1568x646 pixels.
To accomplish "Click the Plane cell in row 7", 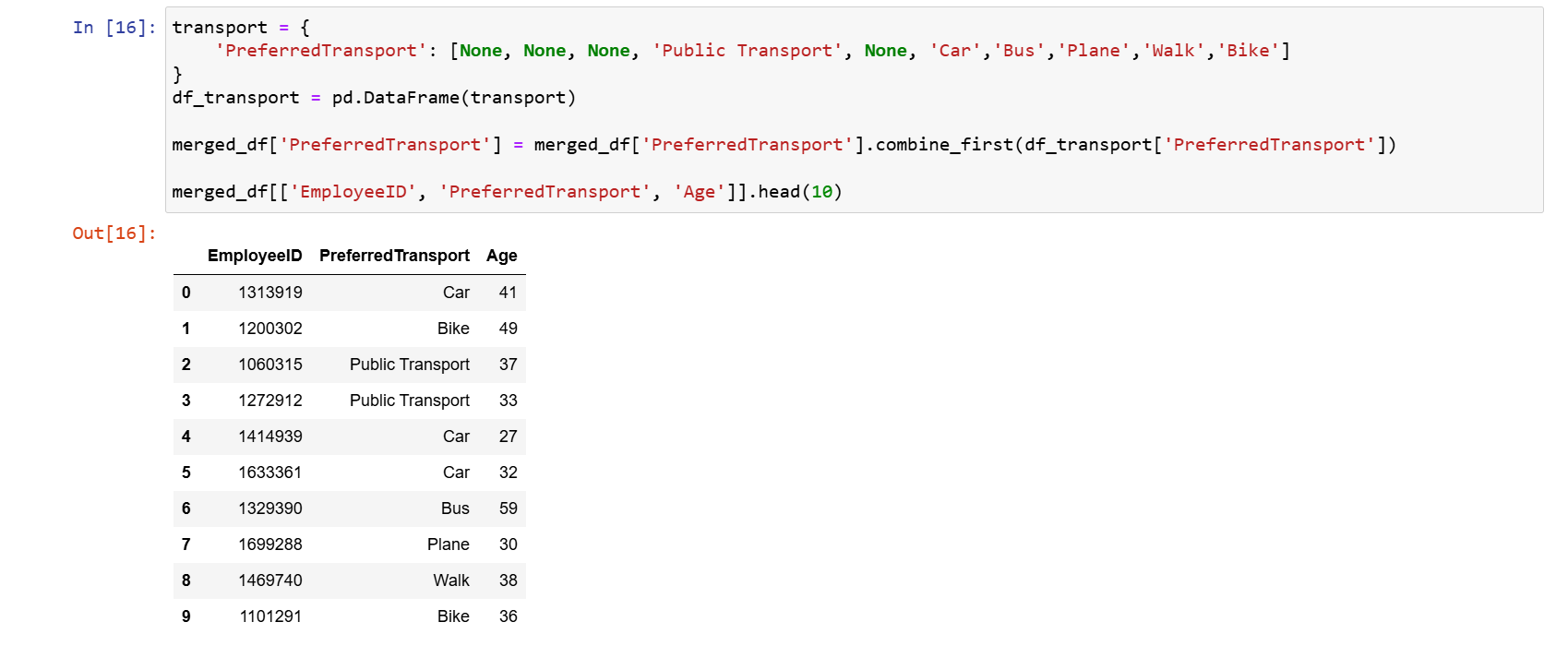I will (449, 544).
